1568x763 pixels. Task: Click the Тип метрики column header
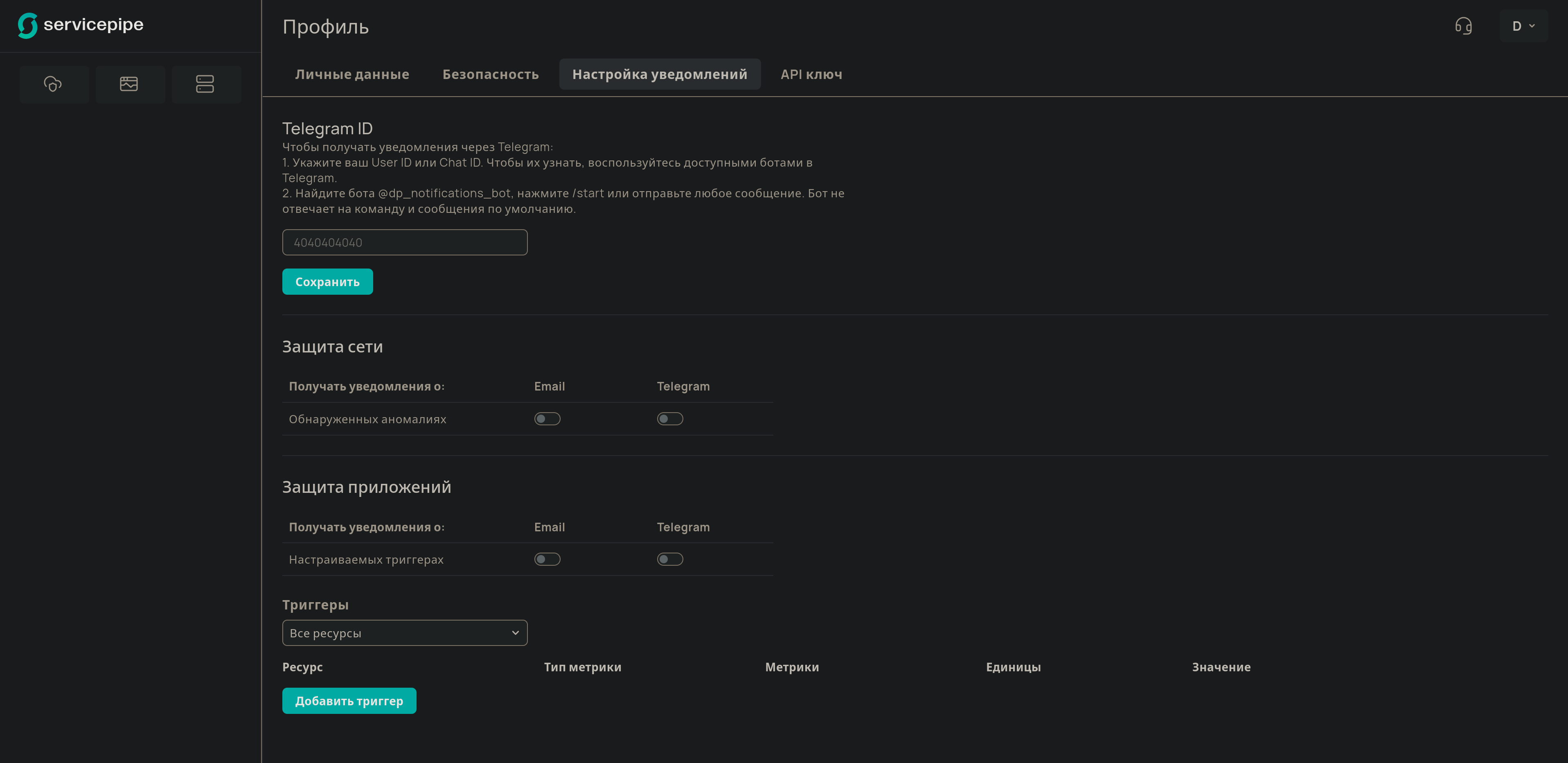click(x=582, y=667)
